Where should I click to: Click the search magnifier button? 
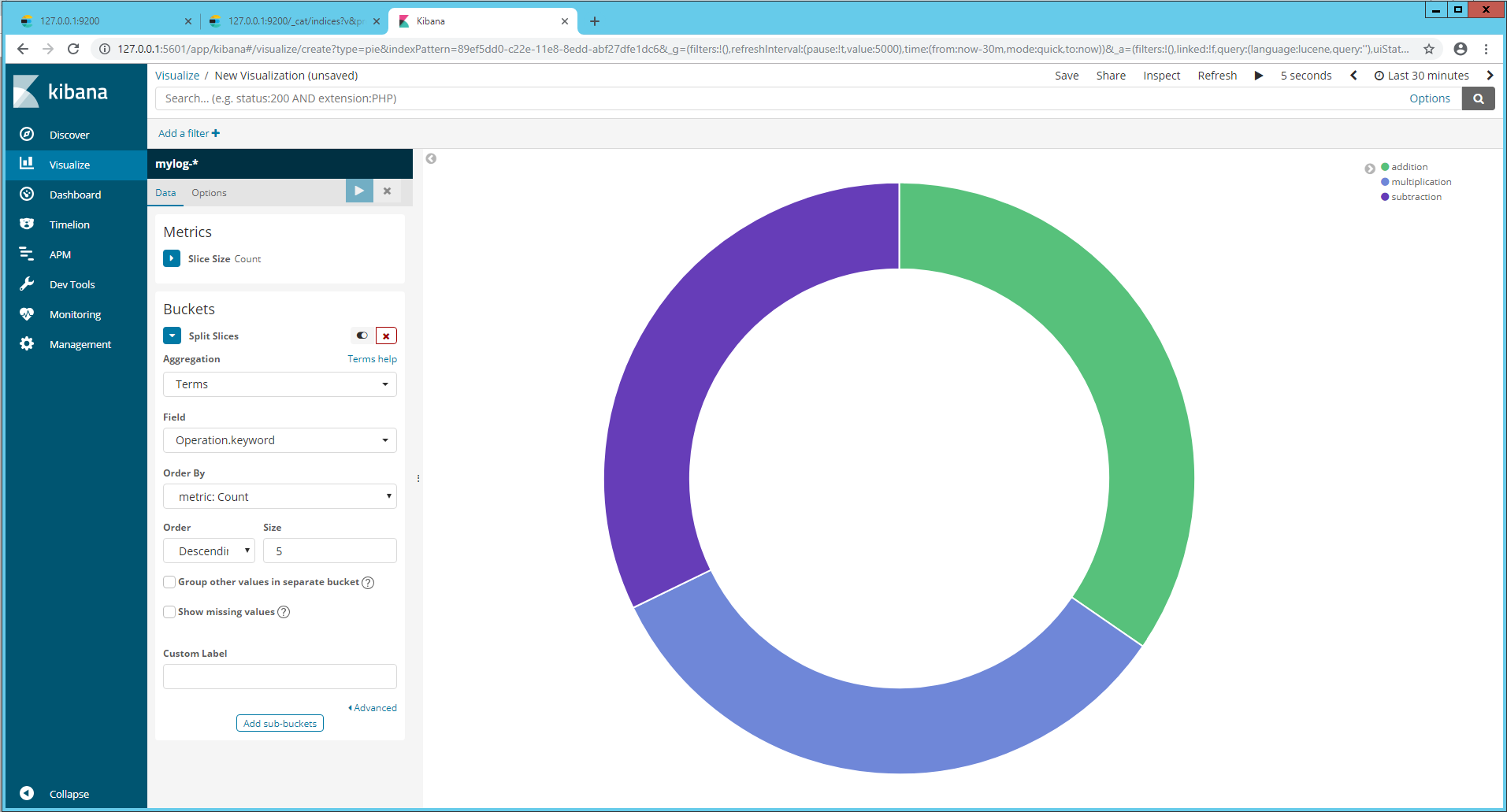(1478, 98)
